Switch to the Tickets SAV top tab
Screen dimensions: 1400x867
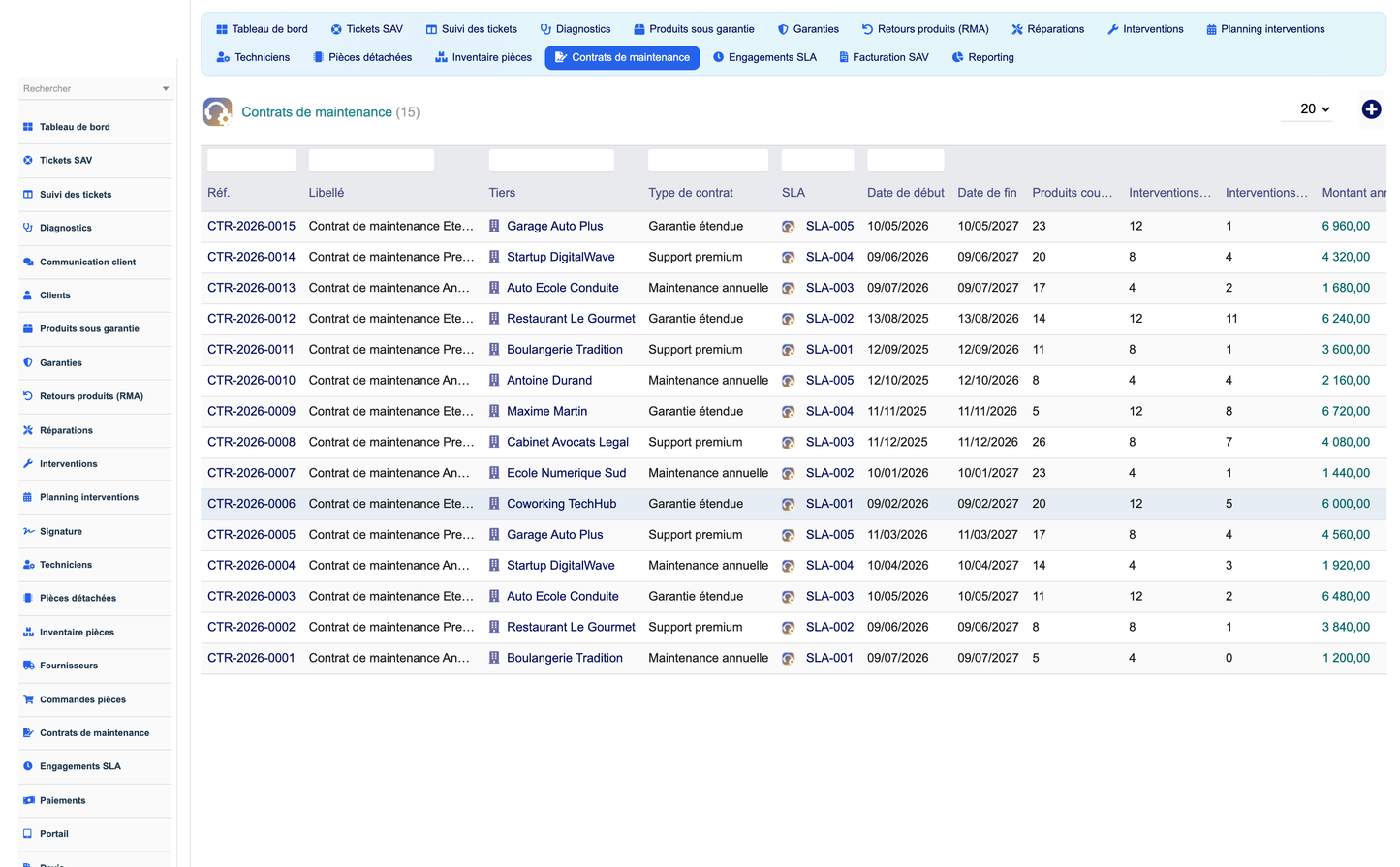coord(366,29)
